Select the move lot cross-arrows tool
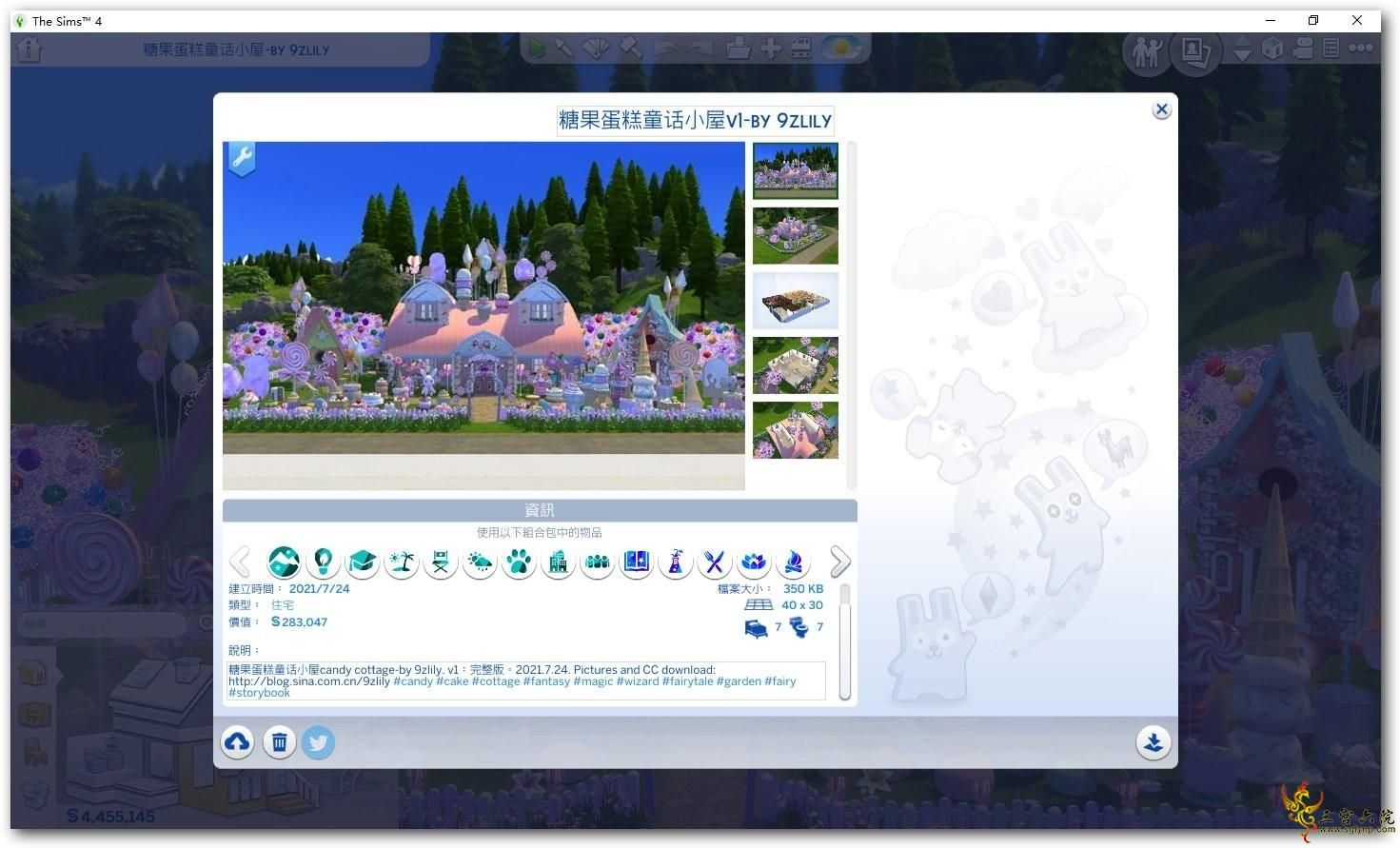This screenshot has height=848, width=1400. tap(771, 48)
